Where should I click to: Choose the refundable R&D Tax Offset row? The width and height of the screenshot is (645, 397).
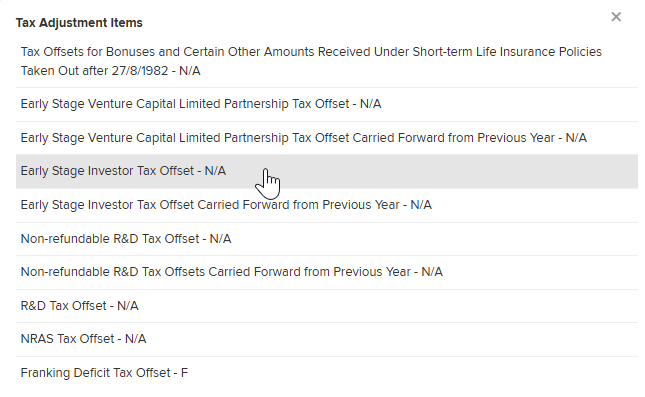(327, 306)
